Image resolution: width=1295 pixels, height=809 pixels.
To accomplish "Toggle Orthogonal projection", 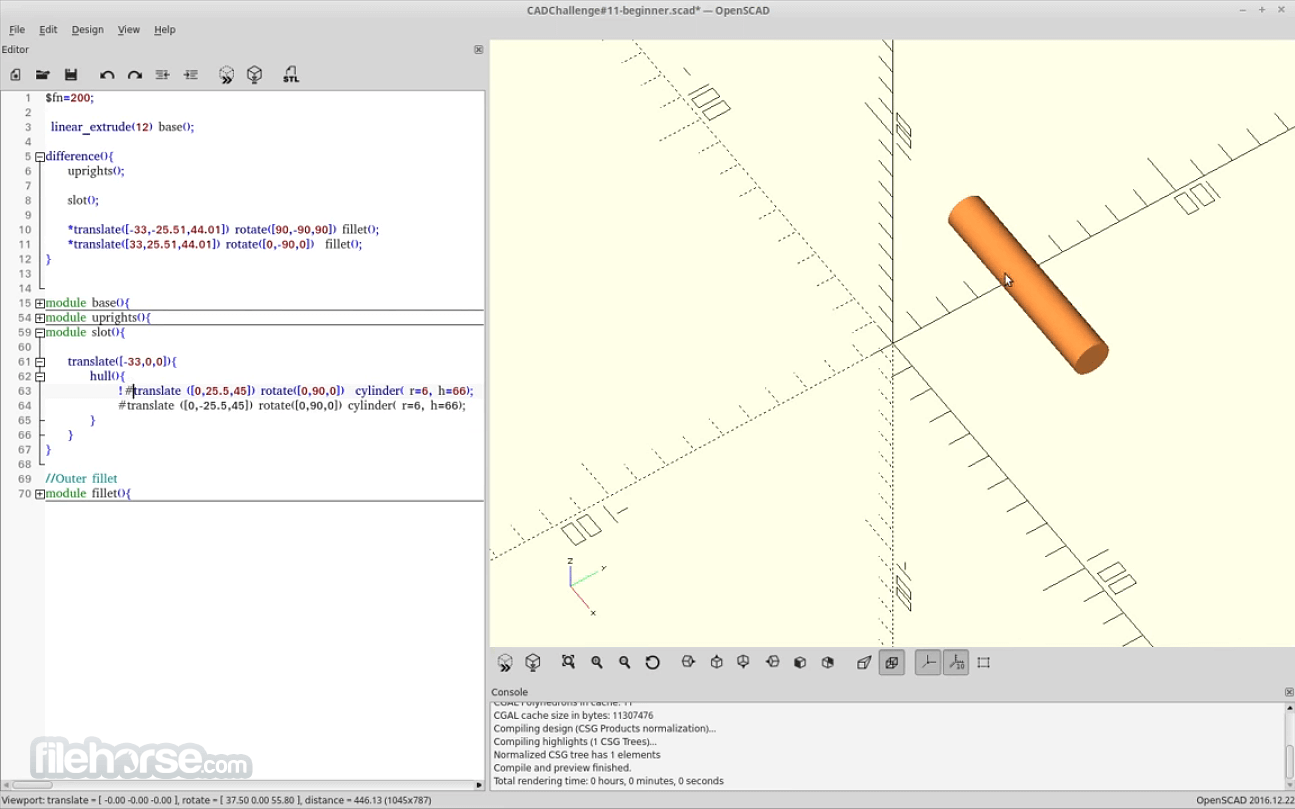I will click(892, 662).
